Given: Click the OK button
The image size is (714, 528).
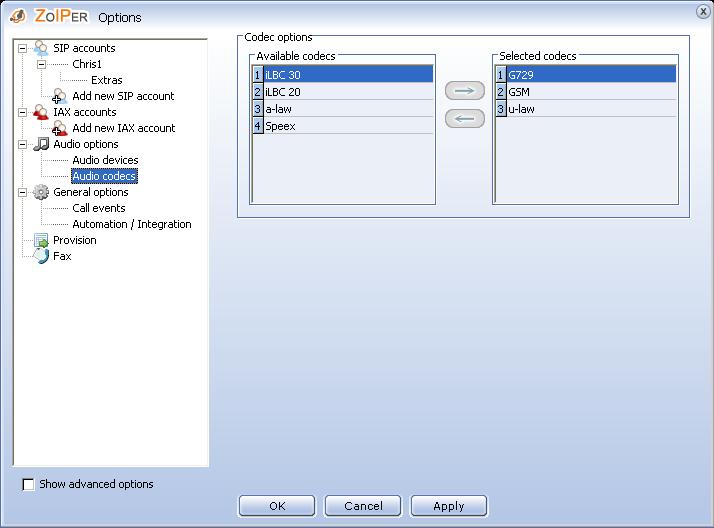Looking at the screenshot, I should [277, 506].
